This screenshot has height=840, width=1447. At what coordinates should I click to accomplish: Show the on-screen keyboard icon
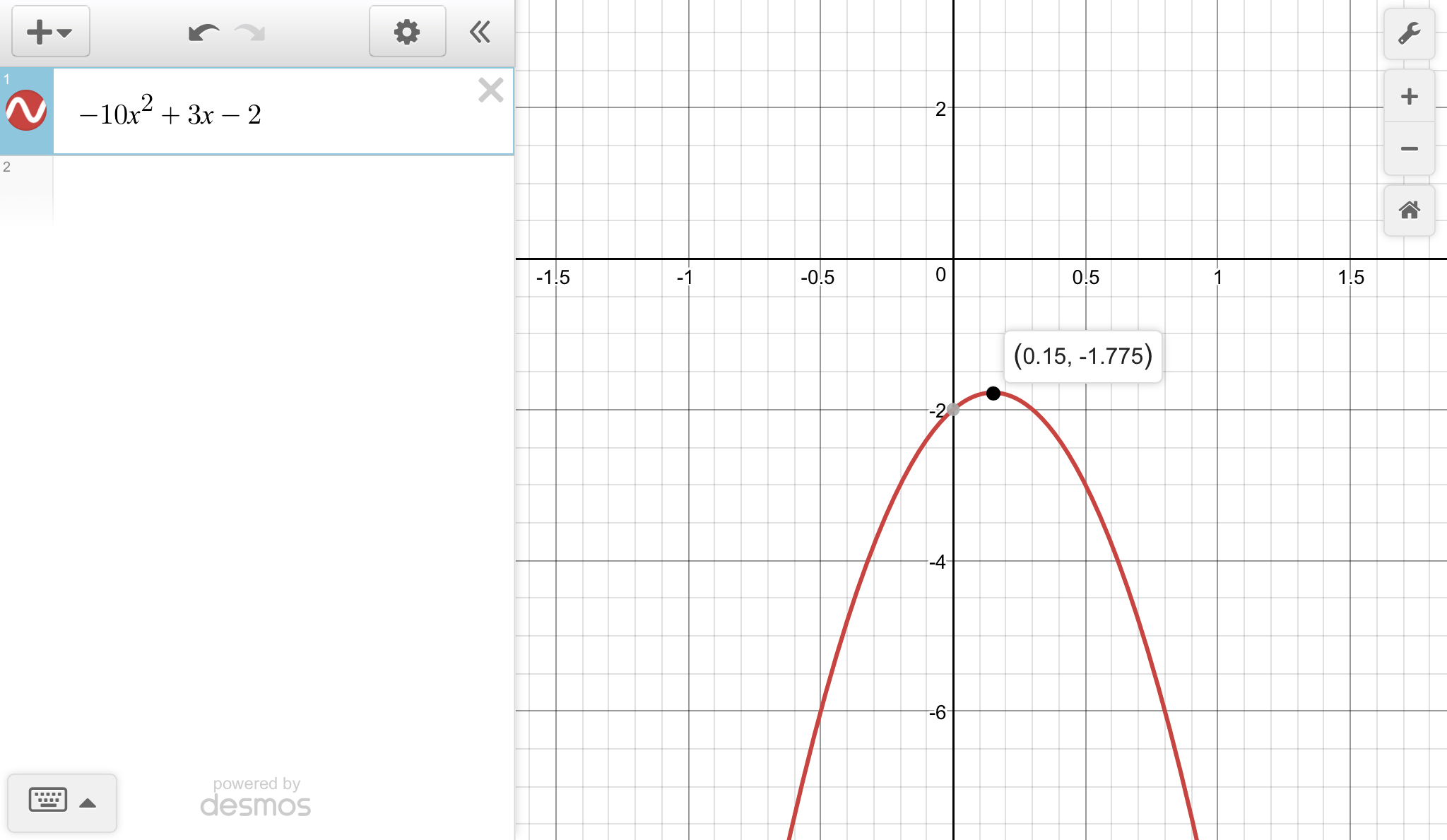point(47,800)
